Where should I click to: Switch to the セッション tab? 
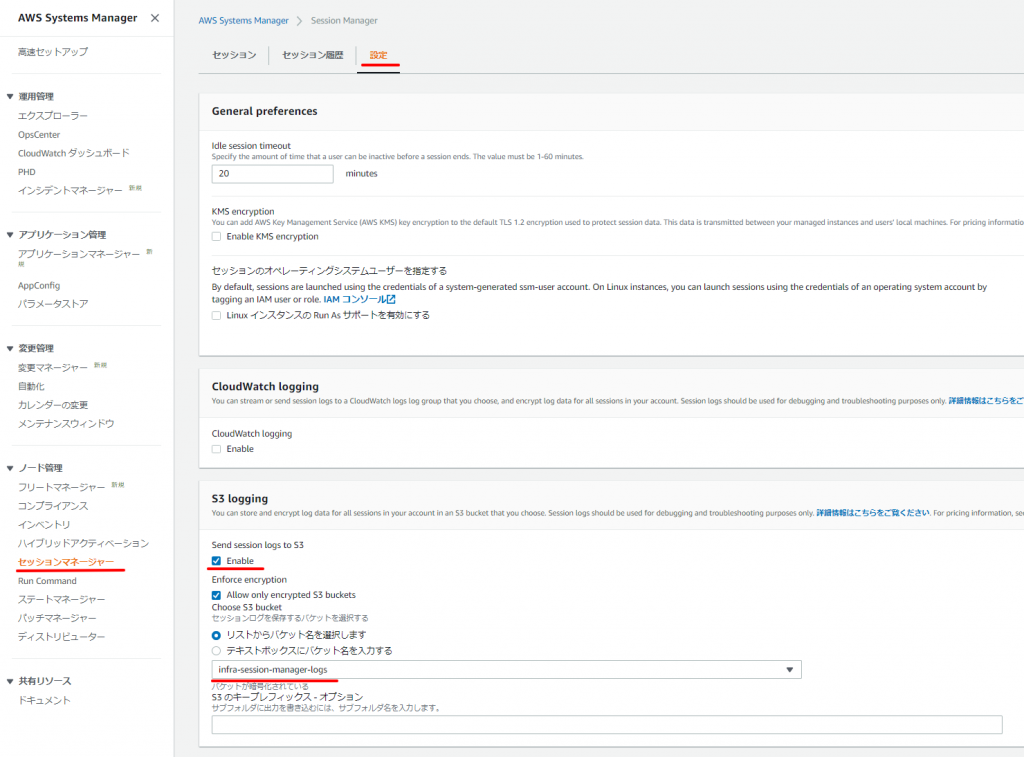click(x=234, y=55)
